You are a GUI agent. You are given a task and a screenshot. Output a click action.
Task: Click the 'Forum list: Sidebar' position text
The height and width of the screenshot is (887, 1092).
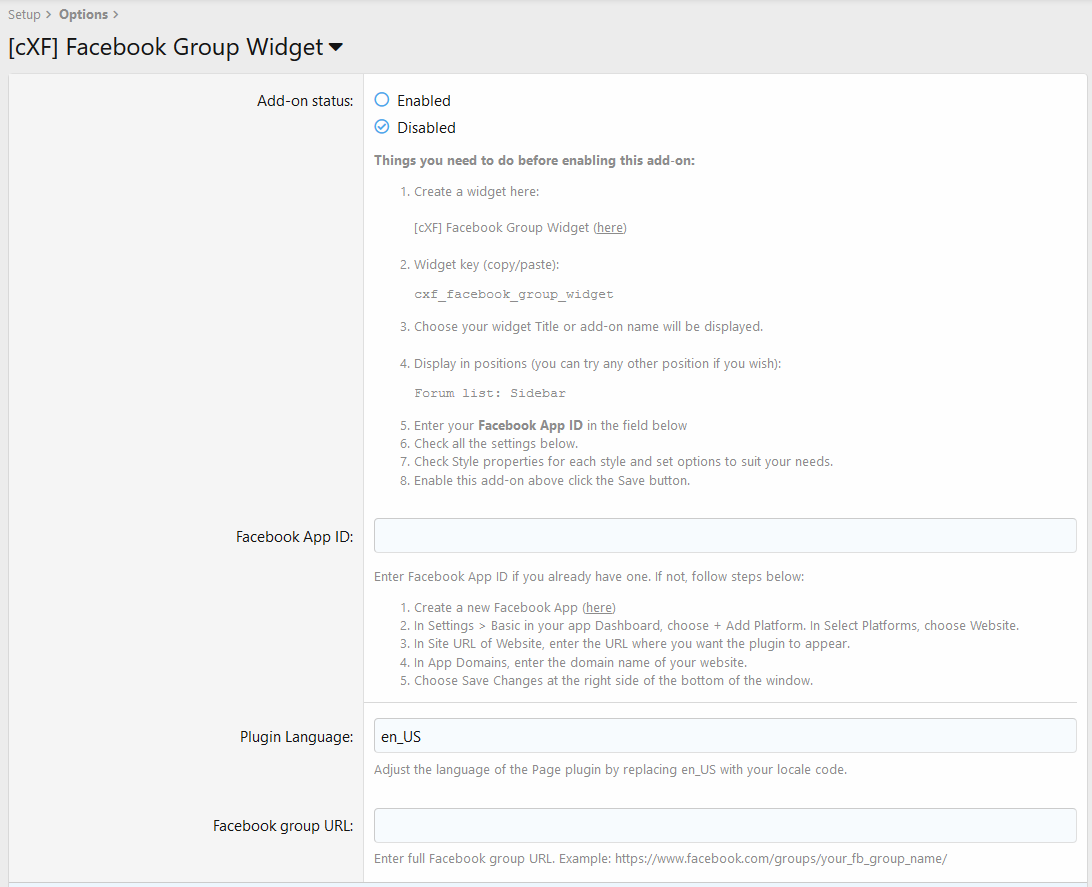click(489, 393)
